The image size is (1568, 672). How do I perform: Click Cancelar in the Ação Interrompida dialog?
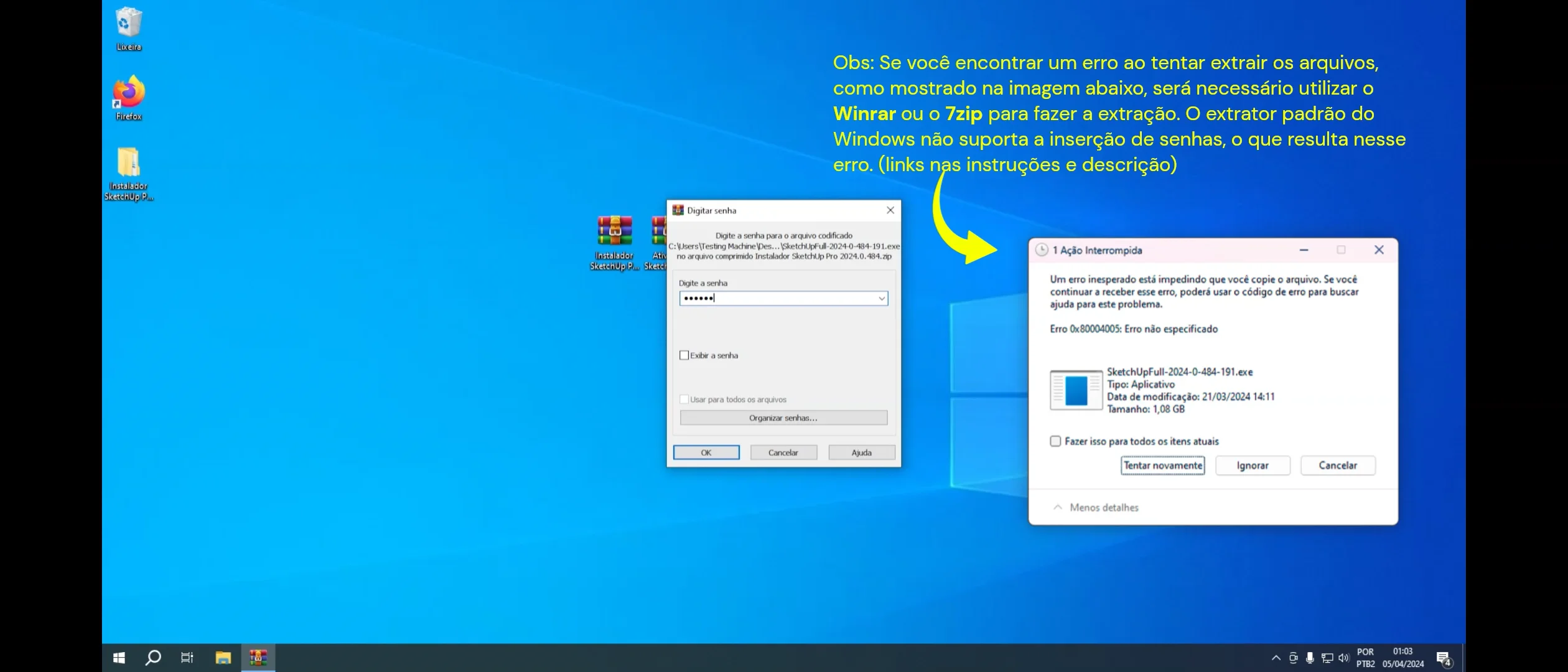pos(1338,465)
